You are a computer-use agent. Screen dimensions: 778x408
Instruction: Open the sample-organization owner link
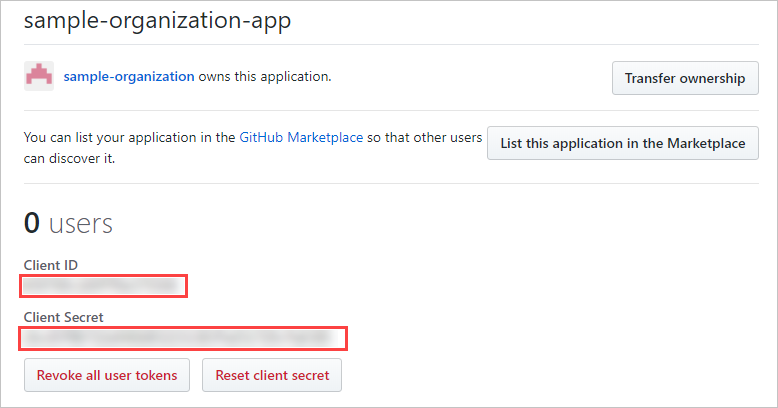click(129, 76)
